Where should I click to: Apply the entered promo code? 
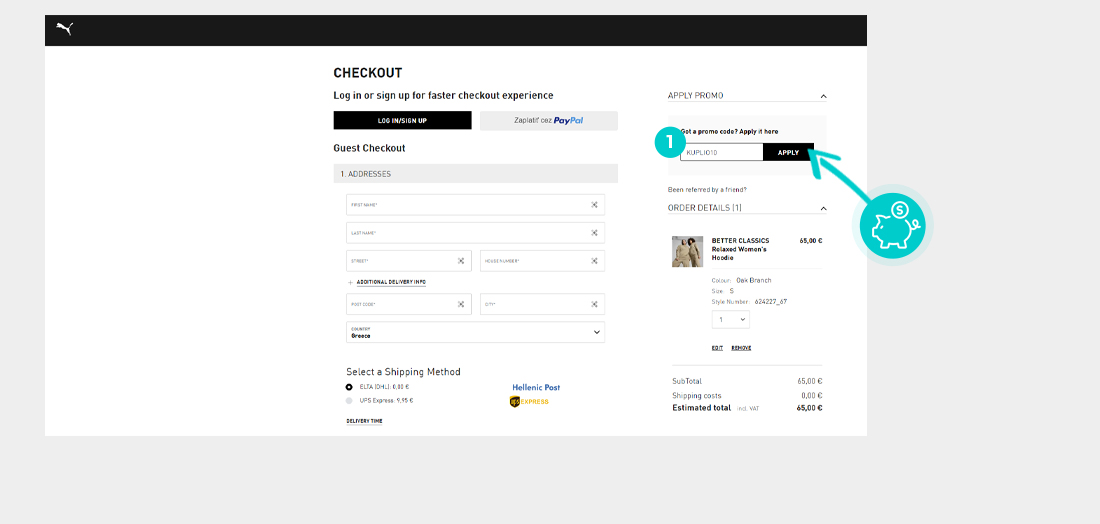point(788,152)
